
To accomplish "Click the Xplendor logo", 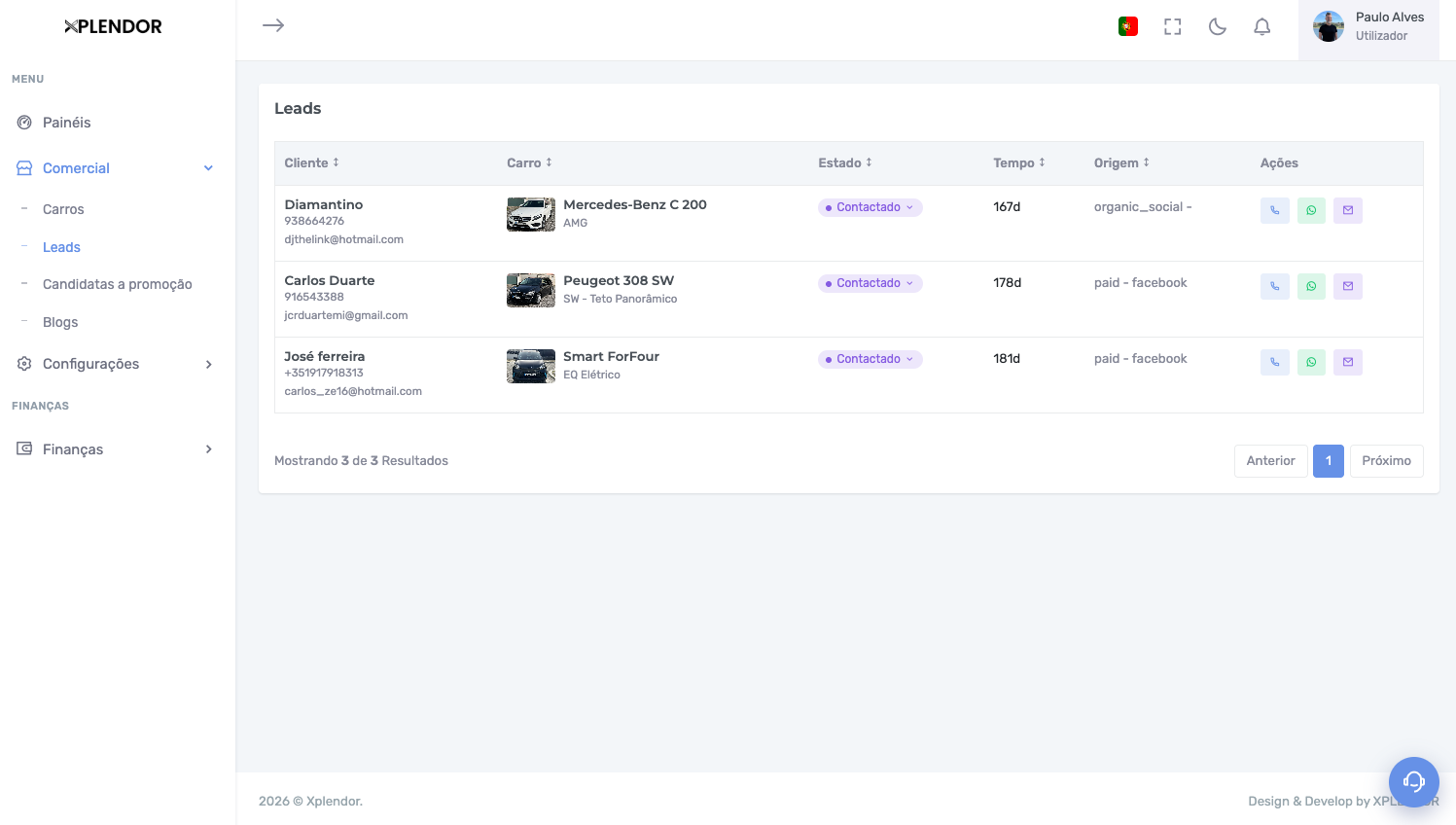I will [113, 26].
